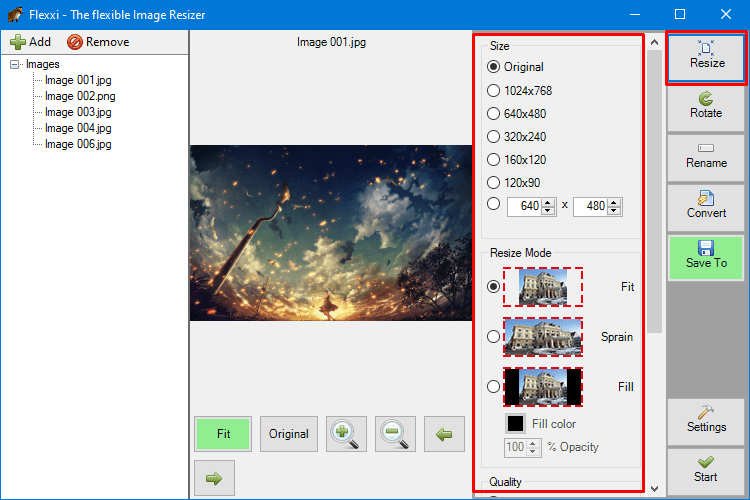Open the Rename options panel
The width and height of the screenshot is (750, 500).
click(706, 157)
